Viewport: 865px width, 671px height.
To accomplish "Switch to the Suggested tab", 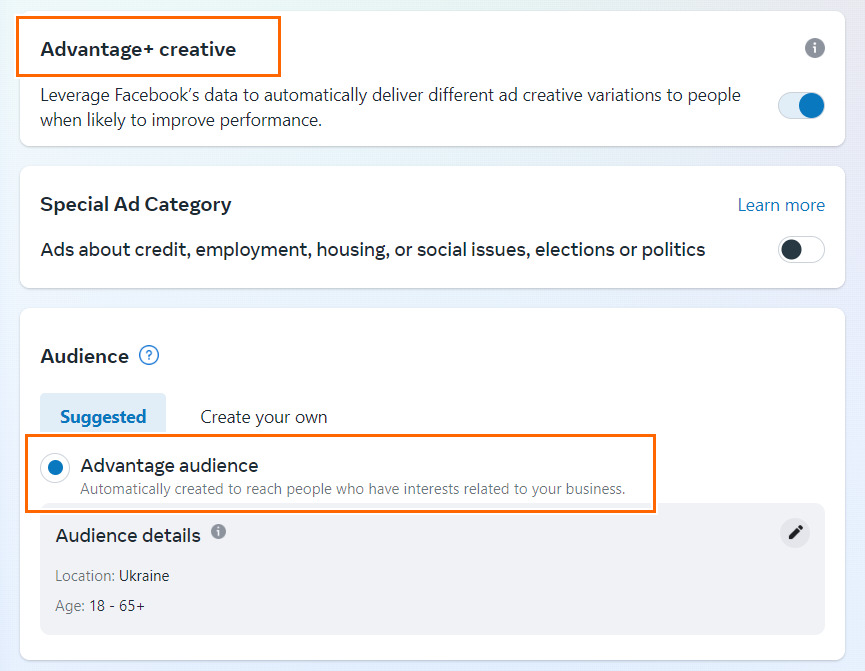I will [103, 416].
